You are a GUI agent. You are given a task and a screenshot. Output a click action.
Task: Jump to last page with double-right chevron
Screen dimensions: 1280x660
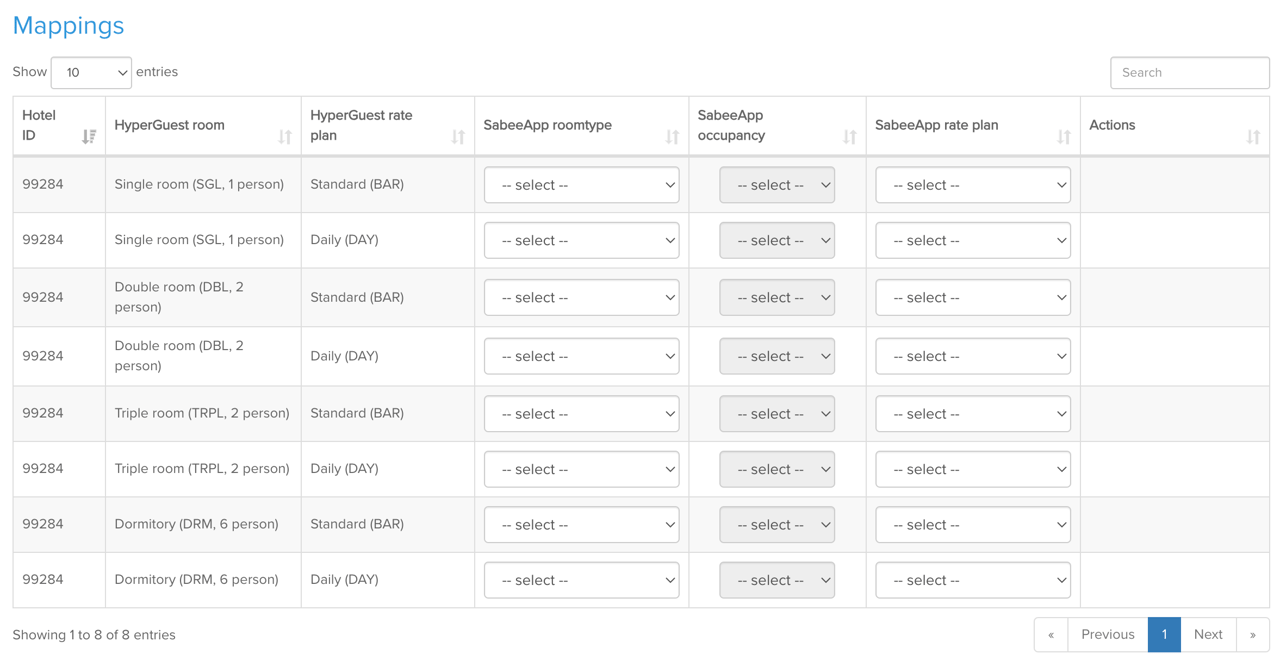pyautogui.click(x=1253, y=634)
